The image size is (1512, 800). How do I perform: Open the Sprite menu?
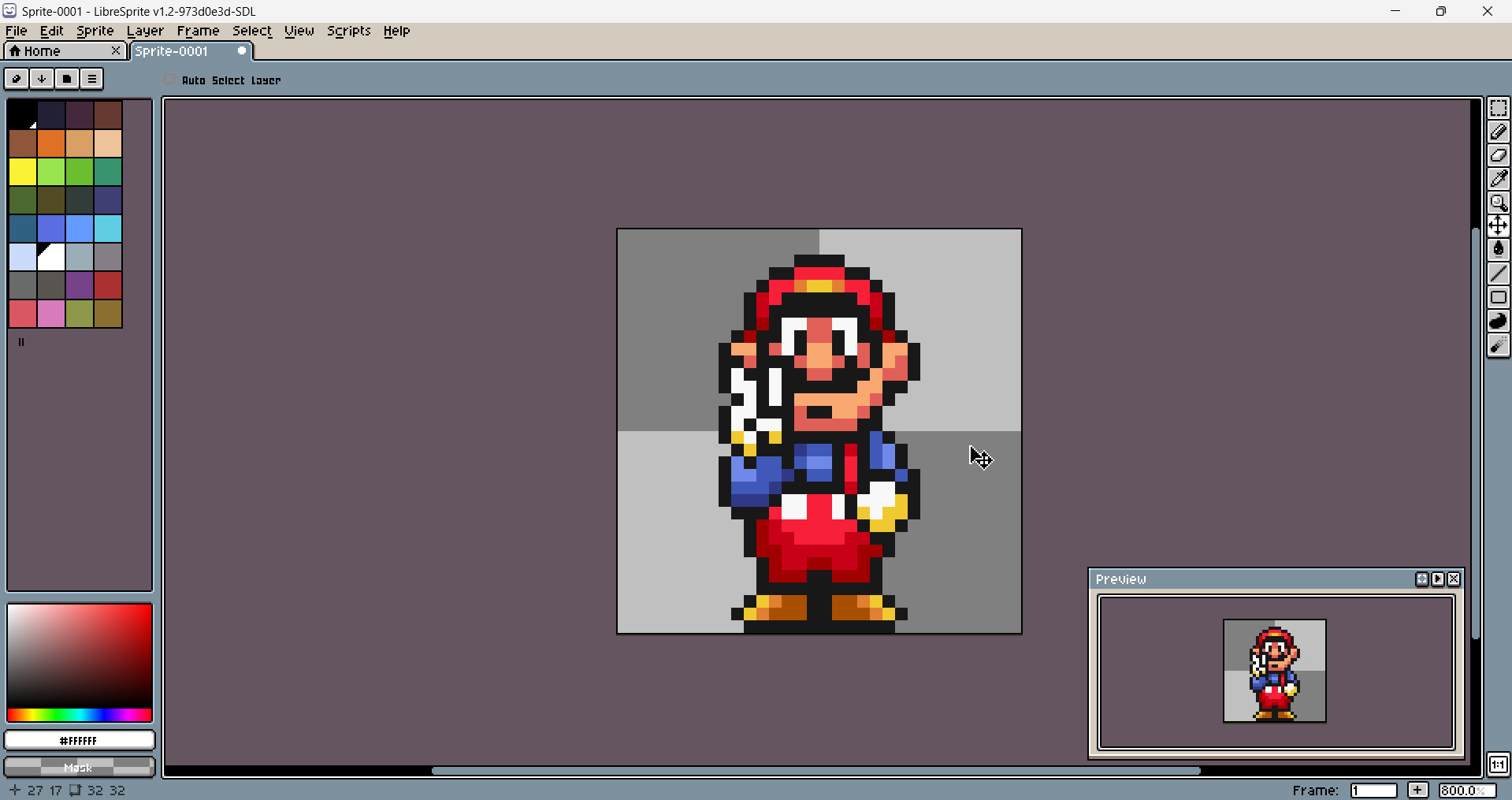click(x=95, y=31)
